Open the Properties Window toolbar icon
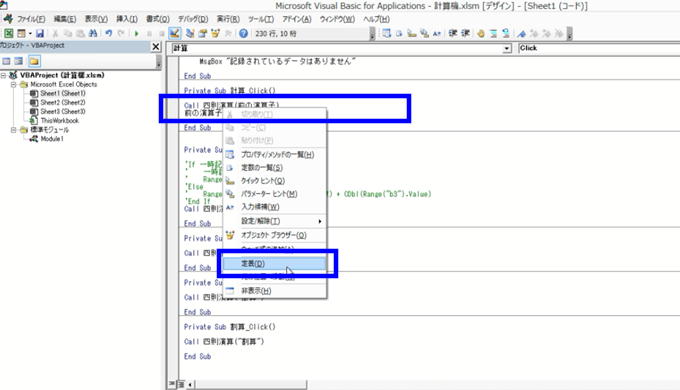 (x=202, y=33)
